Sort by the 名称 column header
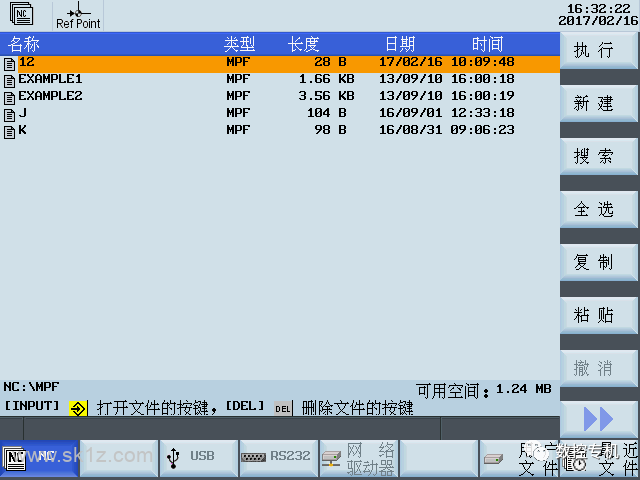This screenshot has width=640, height=480. [24, 44]
